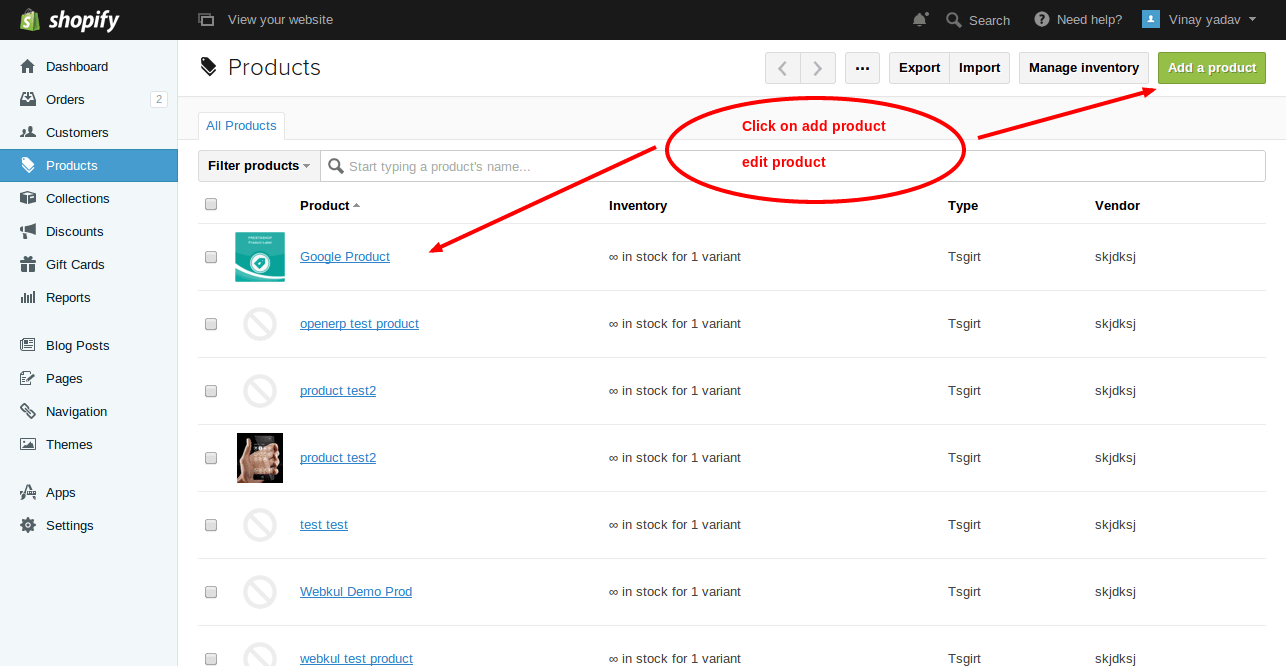Open the notifications bell icon

(920, 19)
